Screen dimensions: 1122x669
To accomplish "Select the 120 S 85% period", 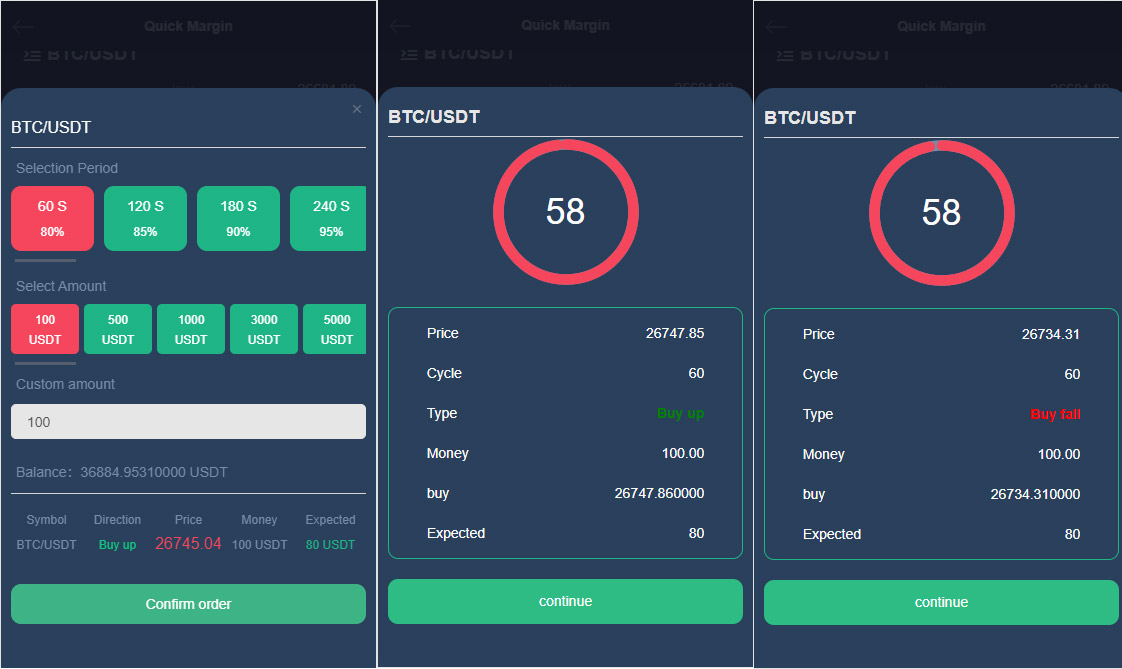I will [145, 218].
